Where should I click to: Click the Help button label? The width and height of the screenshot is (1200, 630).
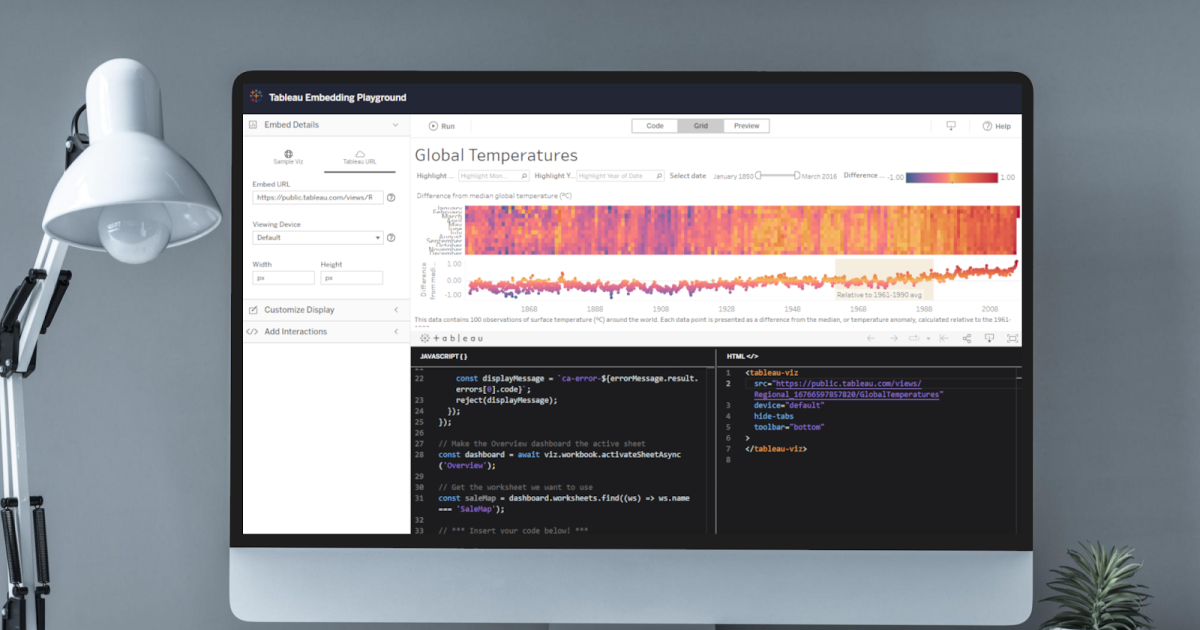click(1003, 127)
